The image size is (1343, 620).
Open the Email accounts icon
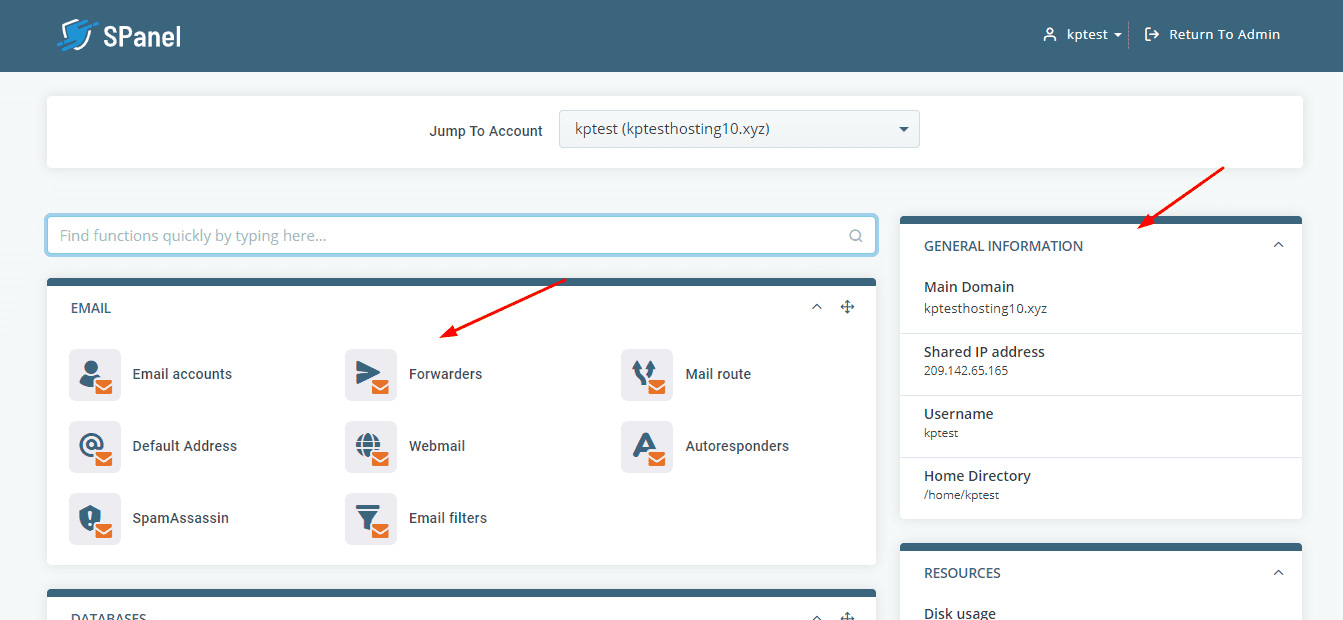pos(95,375)
